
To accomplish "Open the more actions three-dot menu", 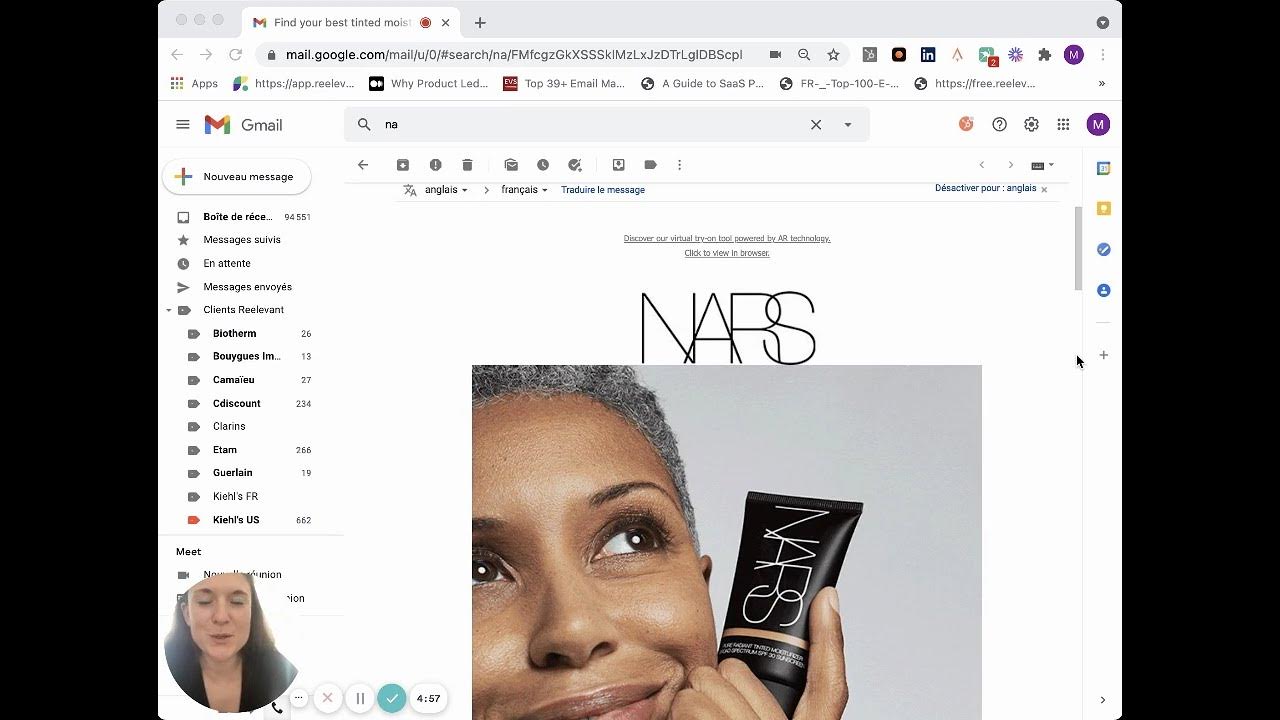I will pyautogui.click(x=679, y=165).
